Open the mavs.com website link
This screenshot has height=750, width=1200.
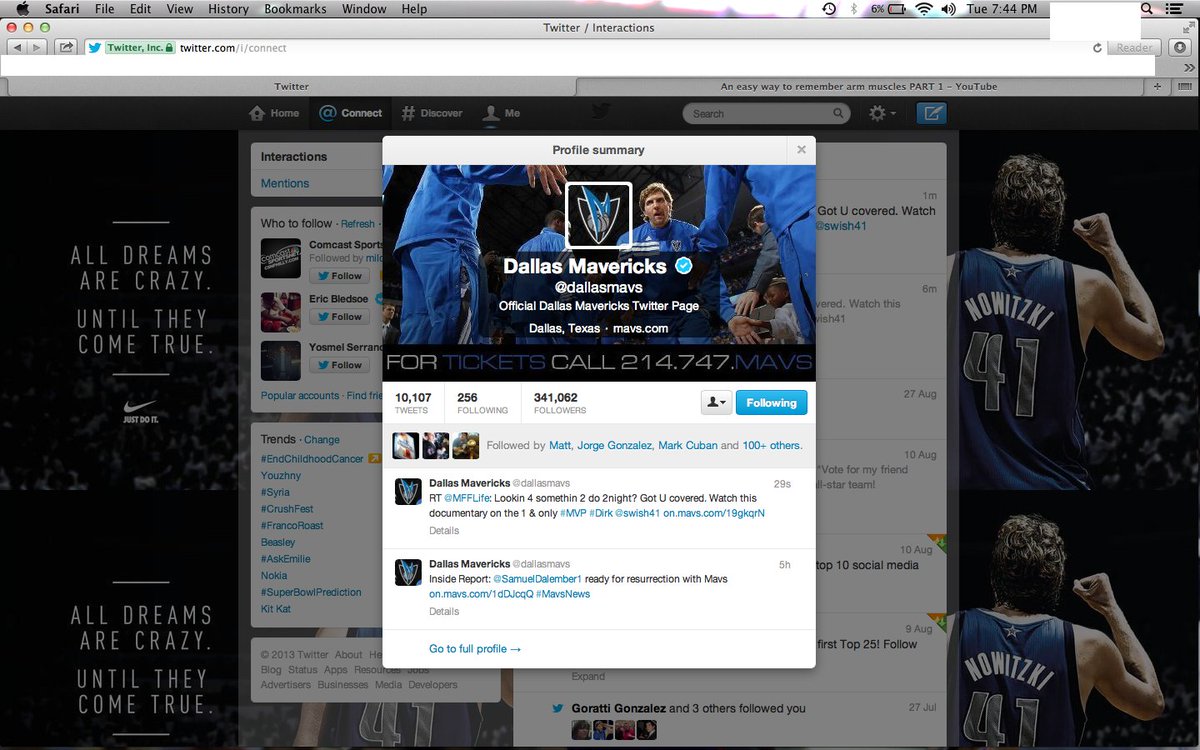point(640,328)
